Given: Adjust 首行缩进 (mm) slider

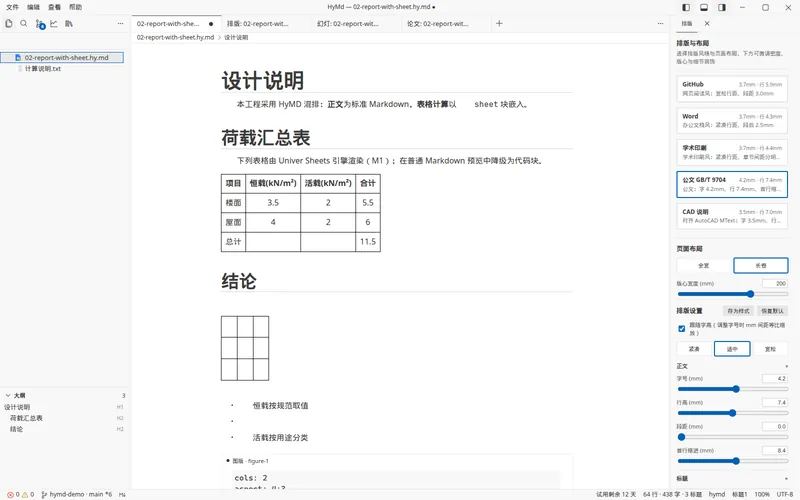Looking at the screenshot, I should pos(732,461).
